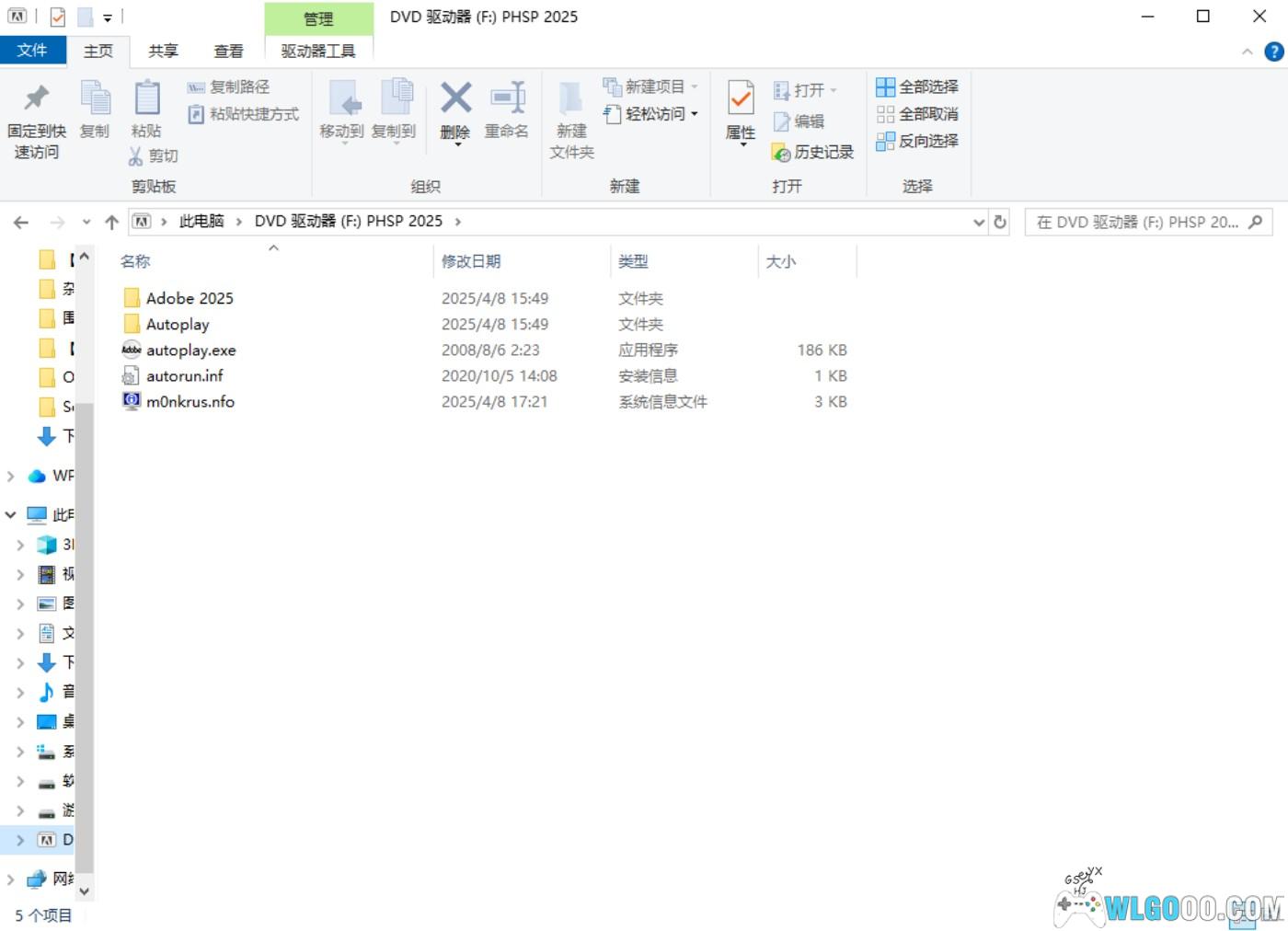
Task: Click the Up directory arrow
Action: pyautogui.click(x=112, y=222)
